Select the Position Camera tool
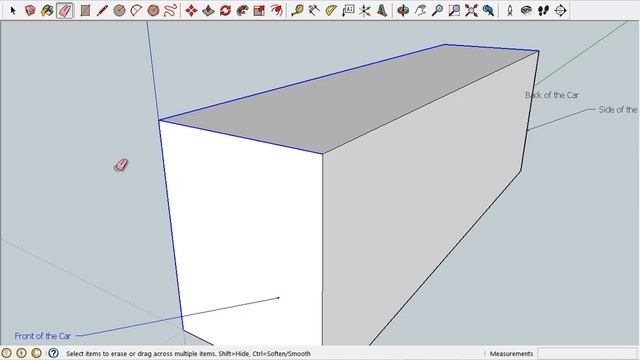 (x=509, y=11)
